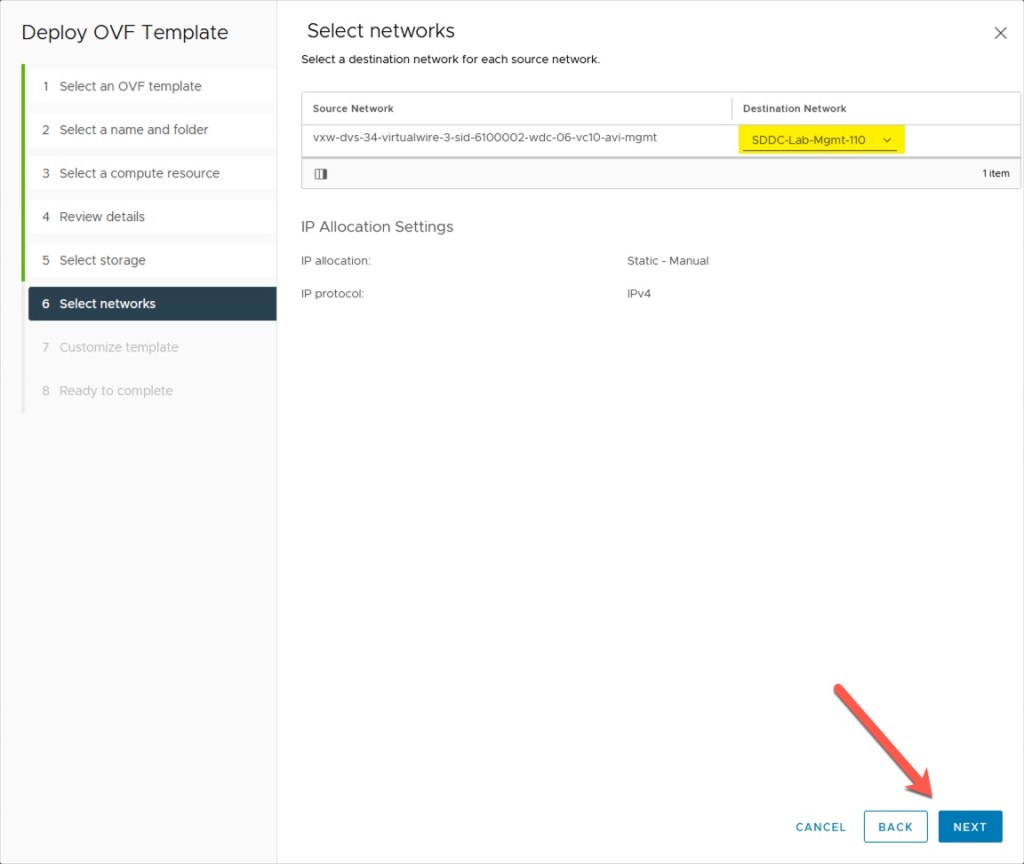This screenshot has height=864, width=1024.
Task: Close the Deploy OVF Template dialog
Action: (1000, 33)
